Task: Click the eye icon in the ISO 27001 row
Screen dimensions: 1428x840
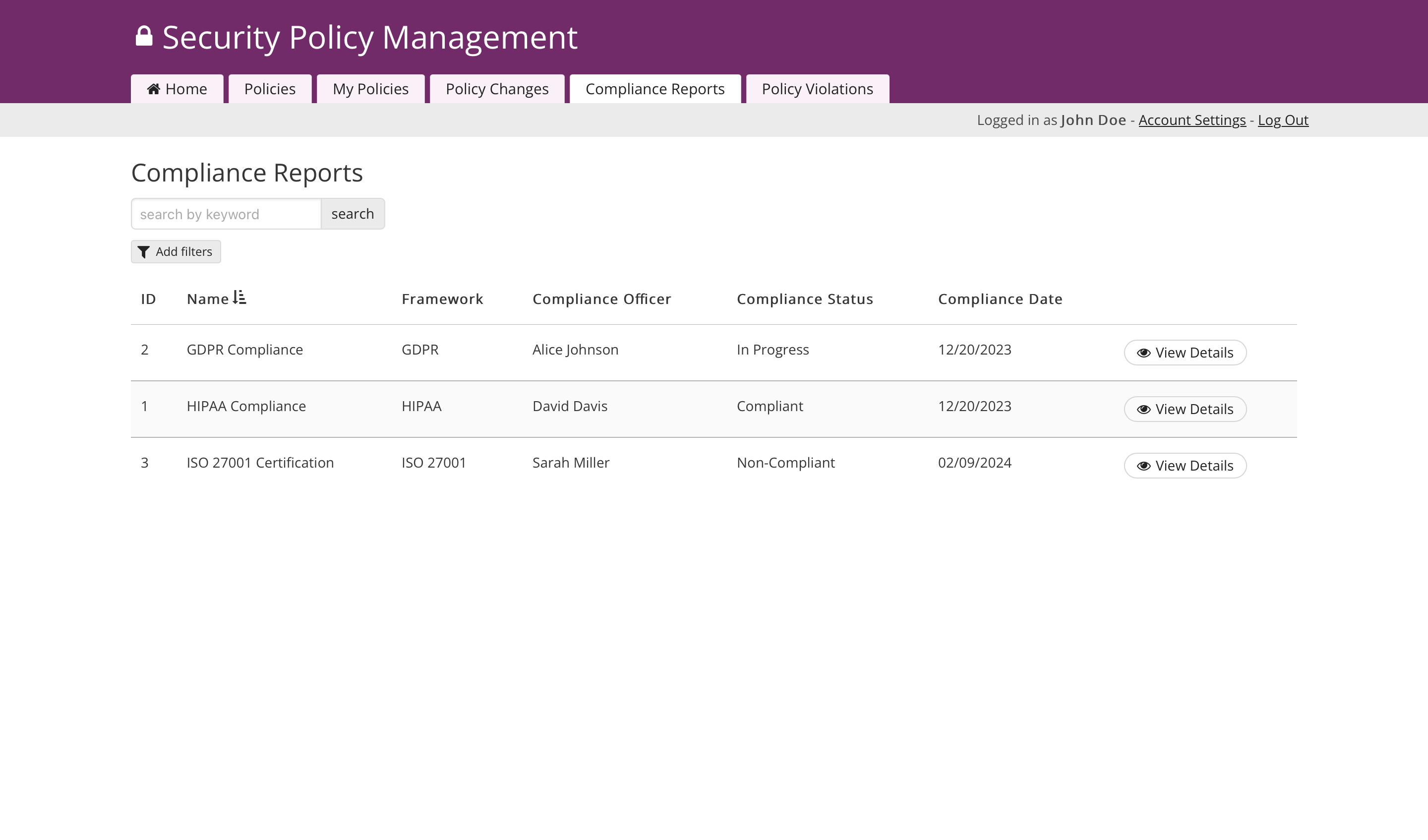Action: pos(1143,466)
